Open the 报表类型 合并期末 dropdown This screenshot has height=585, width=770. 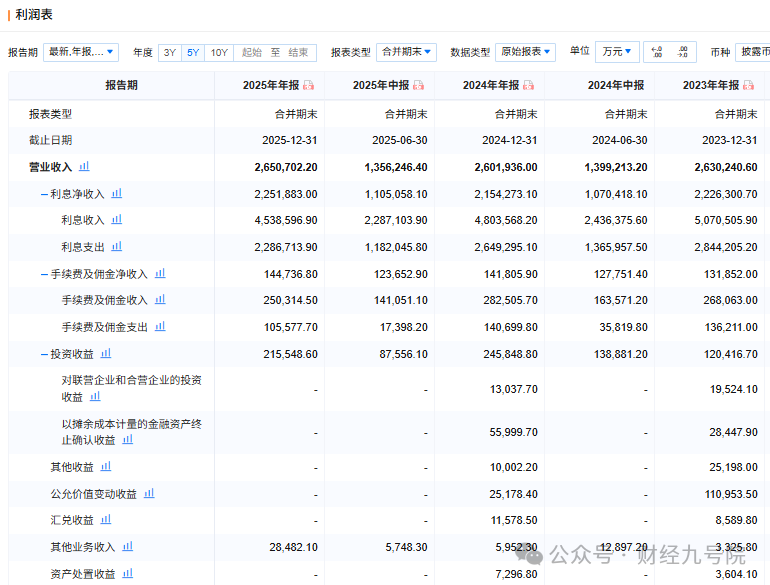[x=406, y=52]
